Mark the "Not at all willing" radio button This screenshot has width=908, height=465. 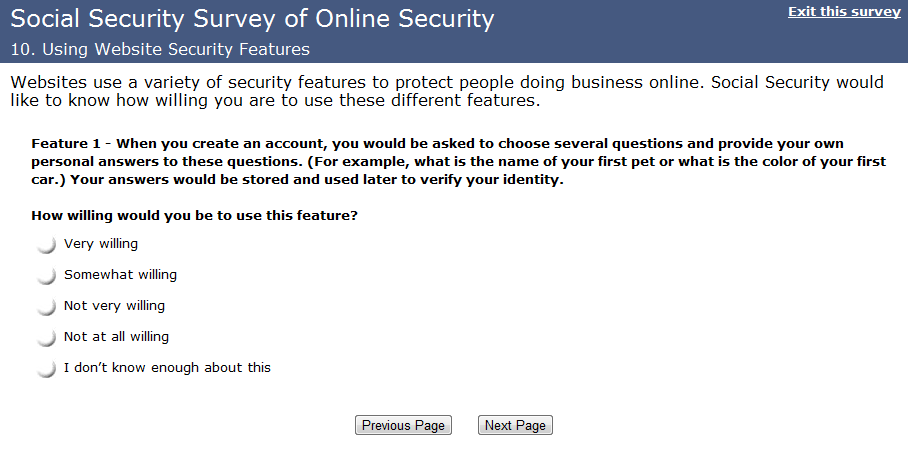(x=46, y=338)
